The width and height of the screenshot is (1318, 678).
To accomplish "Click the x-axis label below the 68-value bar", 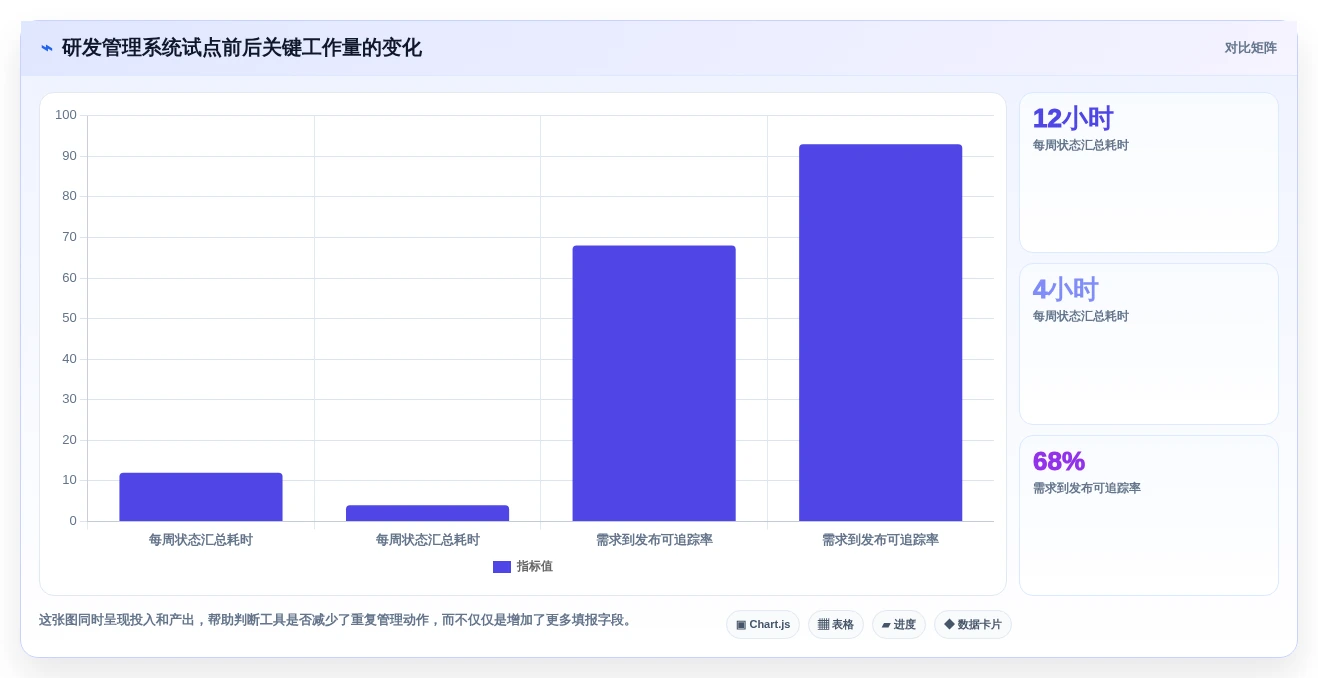I will pos(654,540).
